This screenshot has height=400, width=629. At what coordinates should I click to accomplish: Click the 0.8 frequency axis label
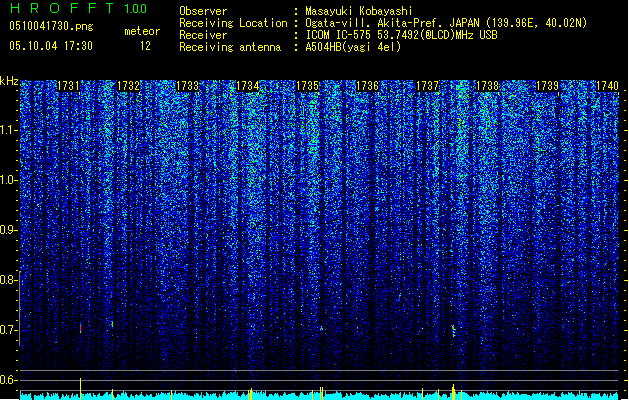pos(7,280)
